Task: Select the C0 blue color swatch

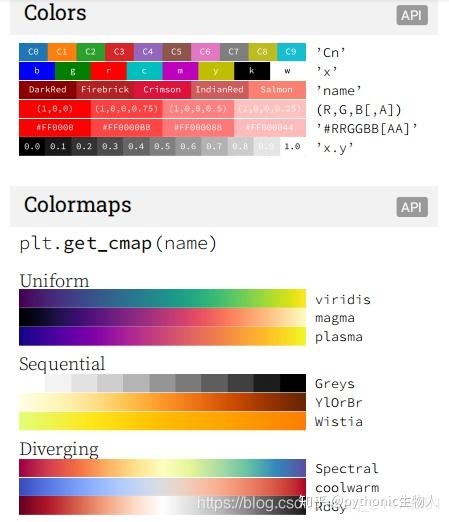Action: pos(33,52)
